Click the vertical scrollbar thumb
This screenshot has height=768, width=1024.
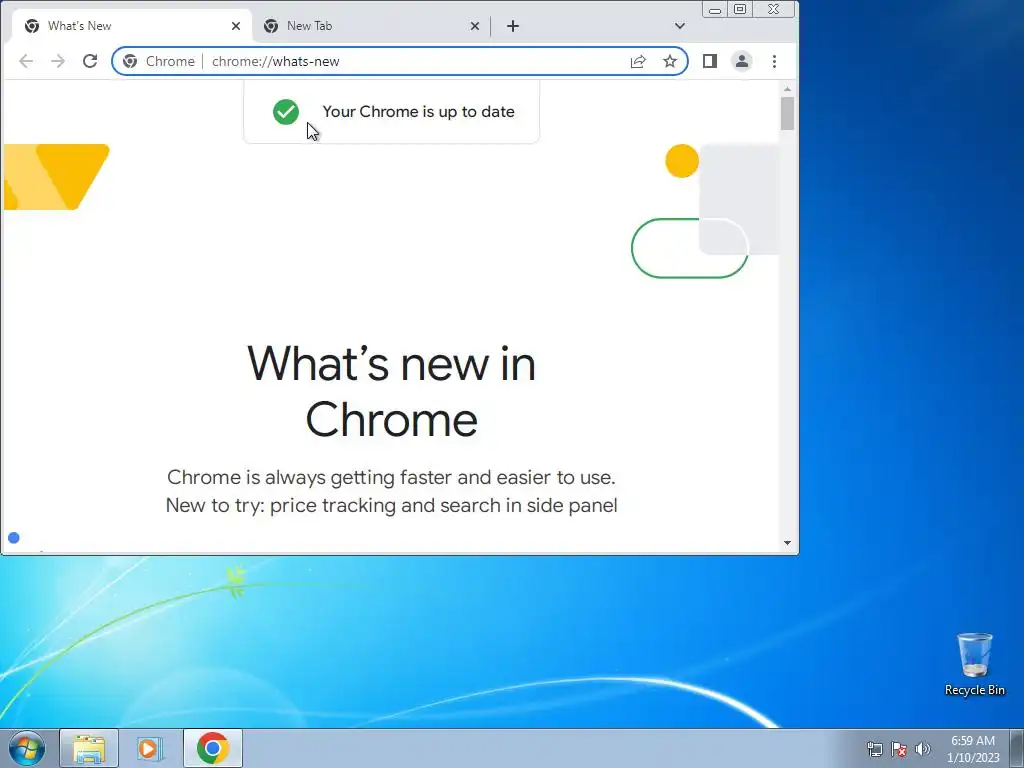click(788, 114)
